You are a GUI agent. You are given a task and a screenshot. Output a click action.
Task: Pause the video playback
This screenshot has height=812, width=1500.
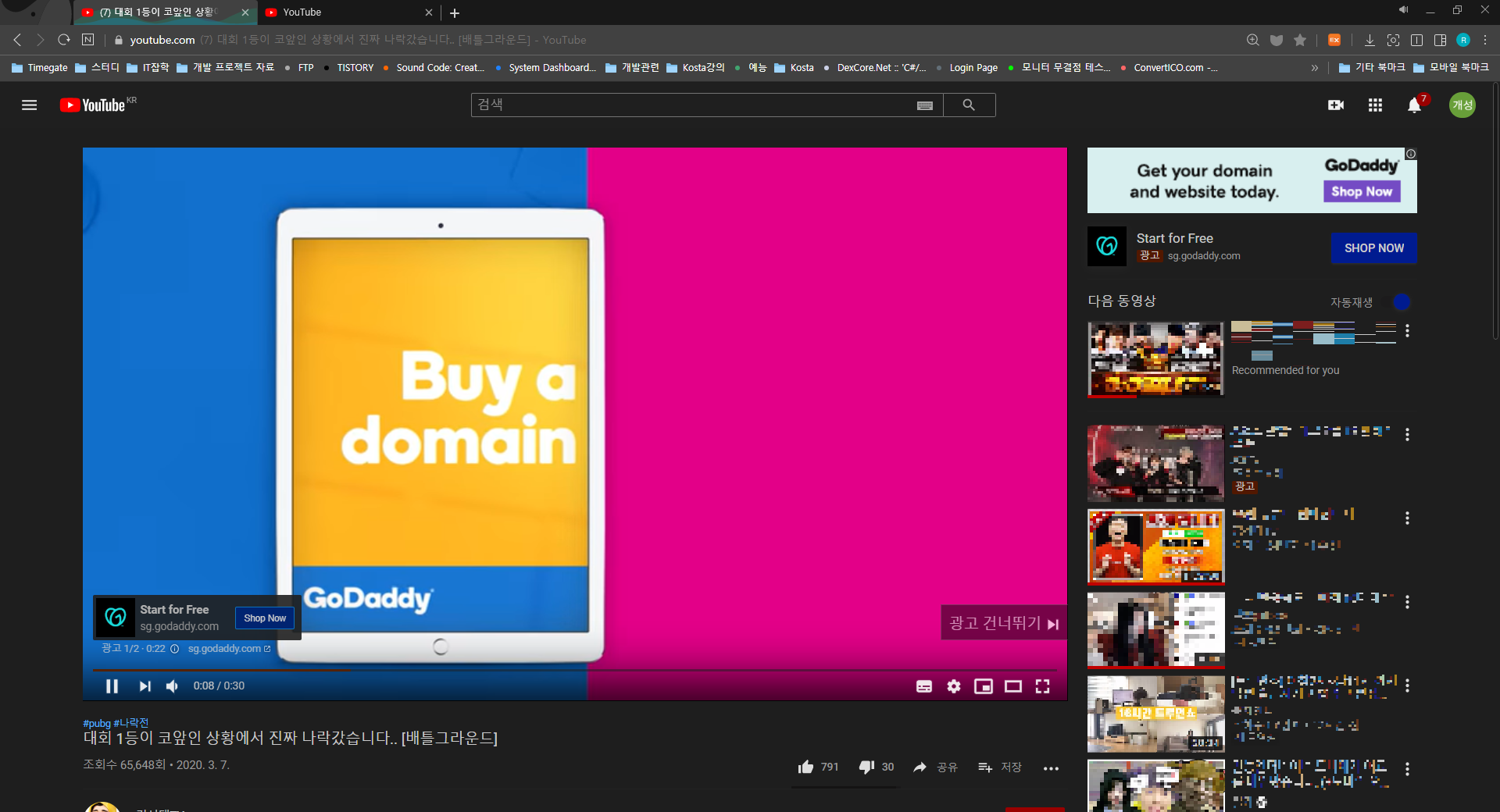point(112,686)
